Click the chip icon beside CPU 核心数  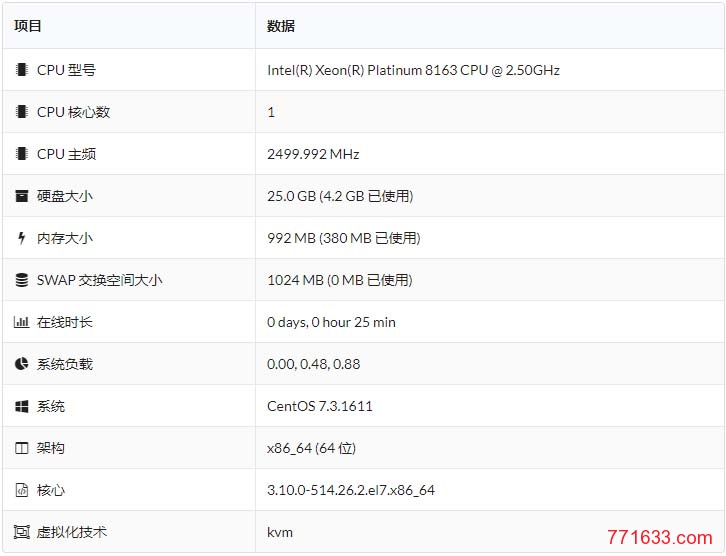pyautogui.click(x=21, y=112)
